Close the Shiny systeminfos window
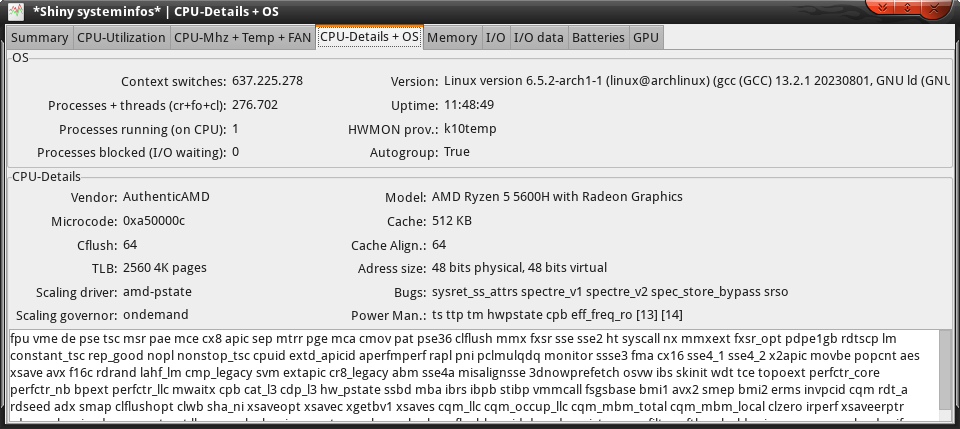The image size is (960, 429). click(934, 7)
